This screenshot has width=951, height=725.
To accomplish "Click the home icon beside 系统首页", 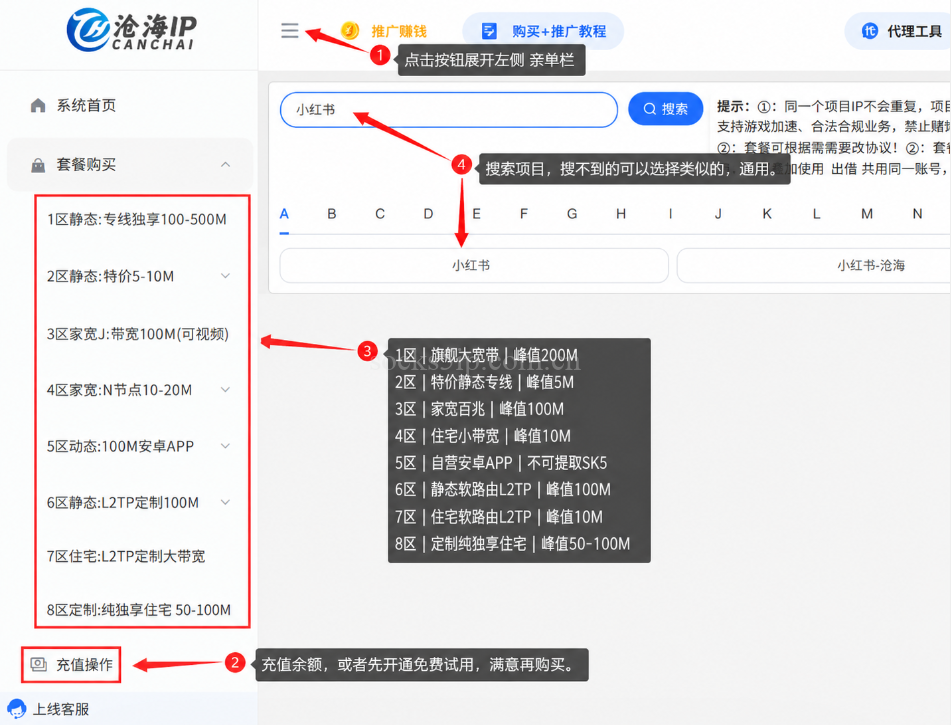I will (38, 106).
